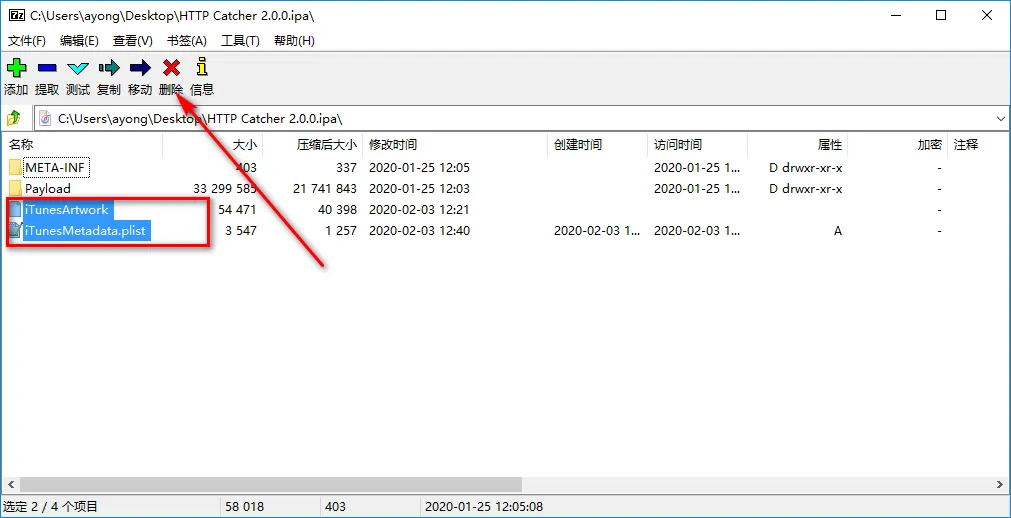The width and height of the screenshot is (1011, 518).
Task: Open the 工具(T) menu
Action: coord(240,41)
